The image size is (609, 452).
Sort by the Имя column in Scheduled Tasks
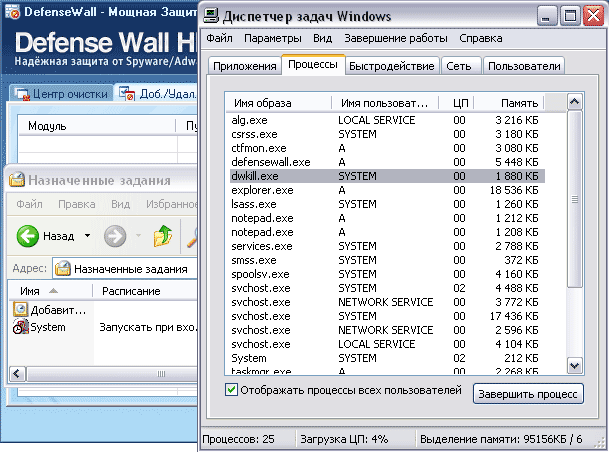pos(50,291)
